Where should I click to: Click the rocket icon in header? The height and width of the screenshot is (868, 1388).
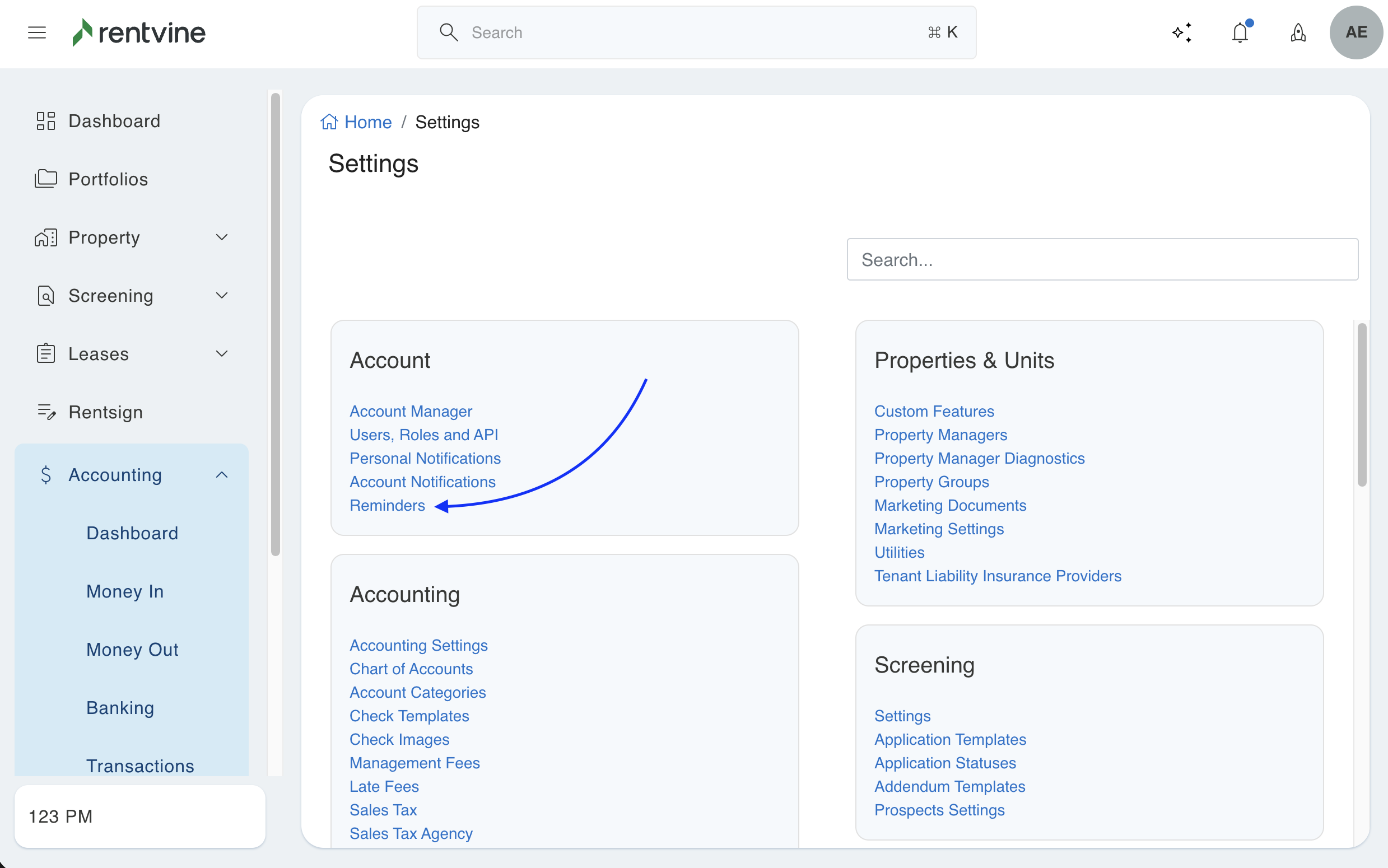[x=1298, y=32]
